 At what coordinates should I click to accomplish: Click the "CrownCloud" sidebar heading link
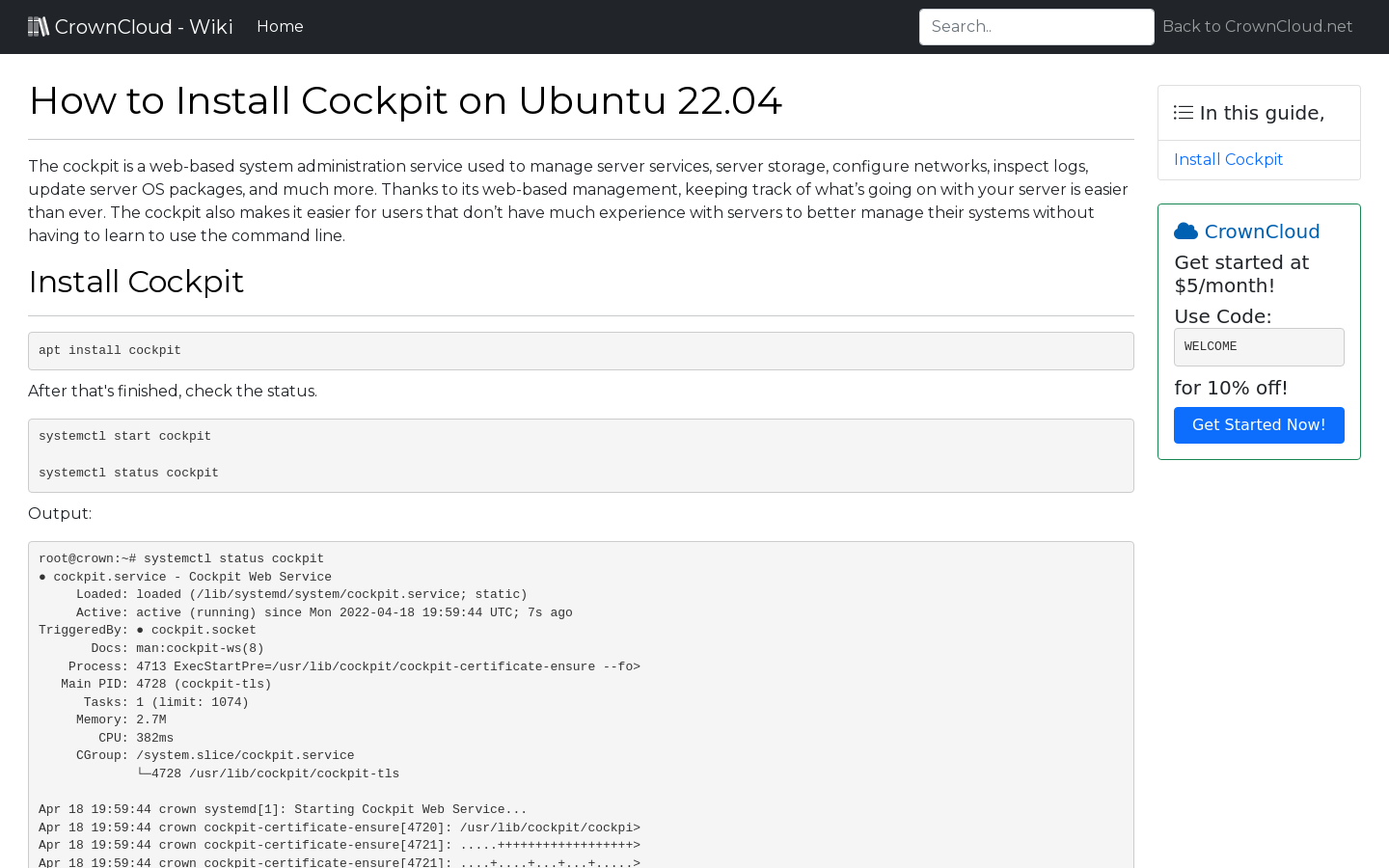click(1262, 231)
